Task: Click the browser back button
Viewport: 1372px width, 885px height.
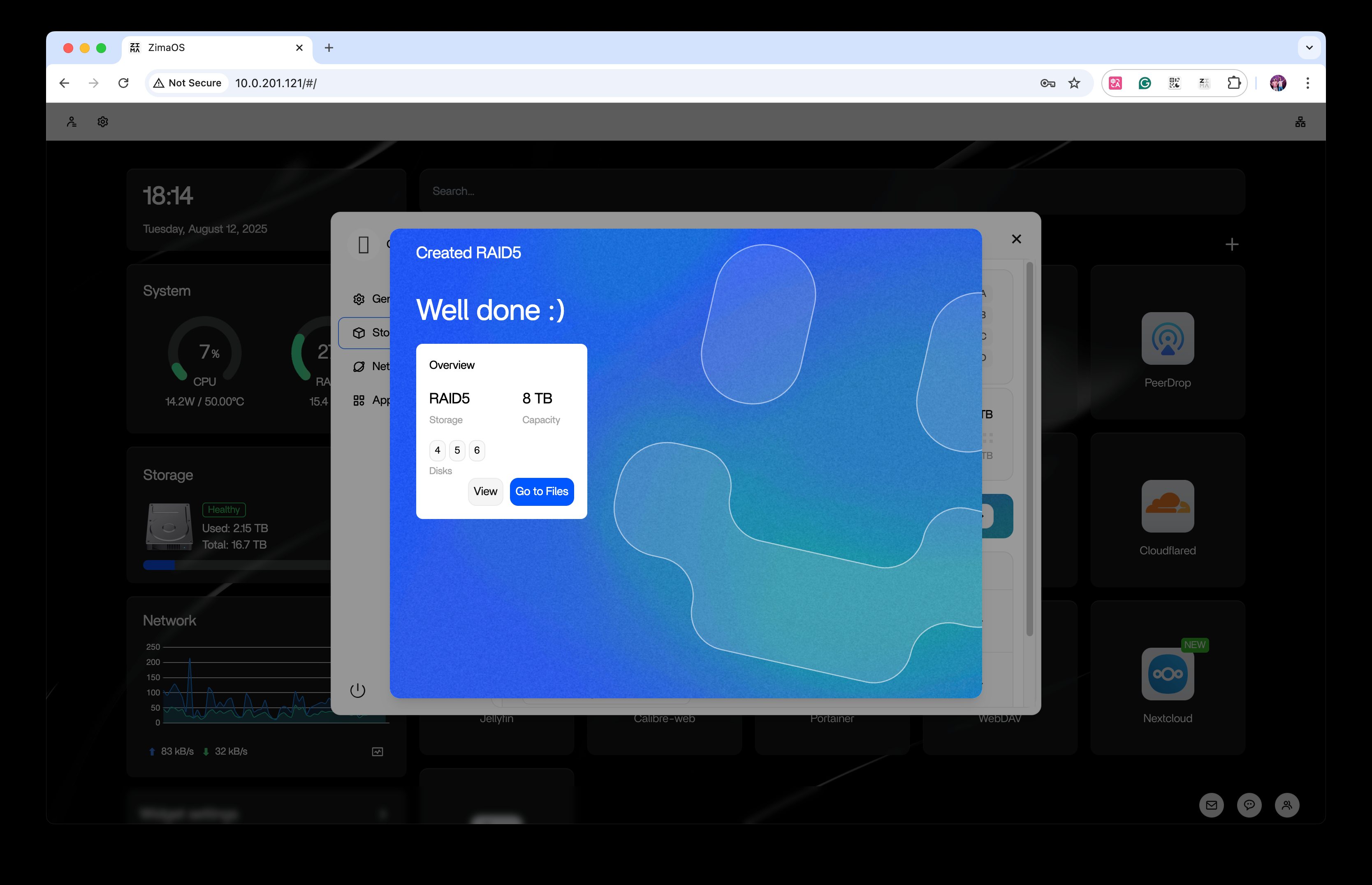Action: pyautogui.click(x=64, y=83)
